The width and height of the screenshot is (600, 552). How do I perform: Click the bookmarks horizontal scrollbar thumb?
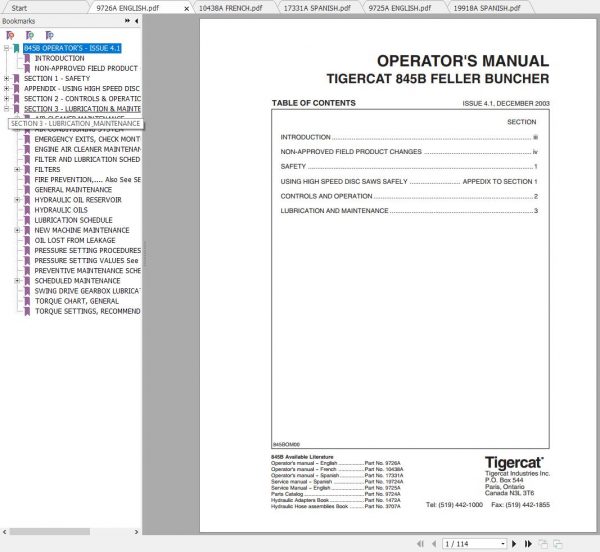pos(50,532)
